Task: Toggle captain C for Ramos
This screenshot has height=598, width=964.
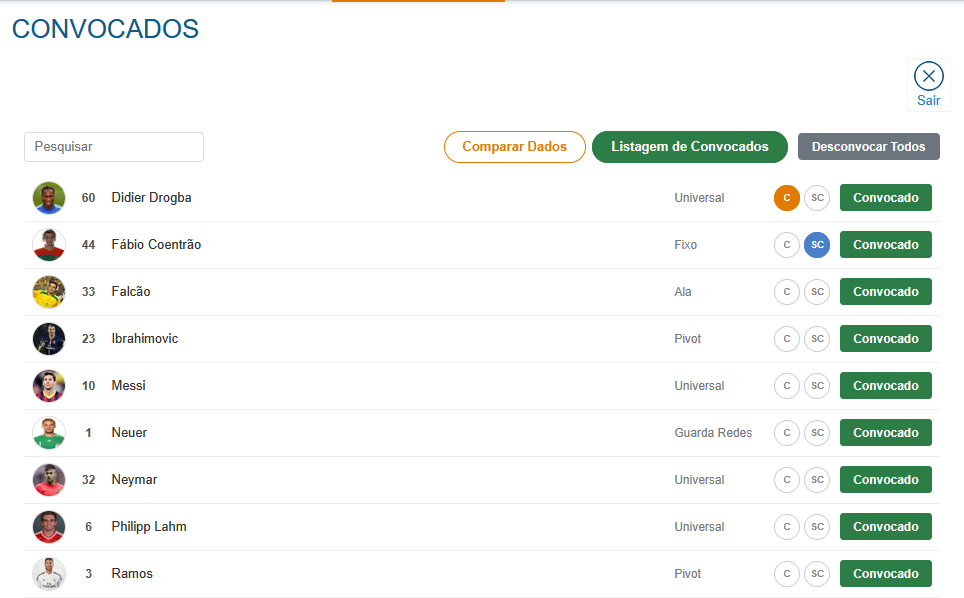Action: coord(786,574)
